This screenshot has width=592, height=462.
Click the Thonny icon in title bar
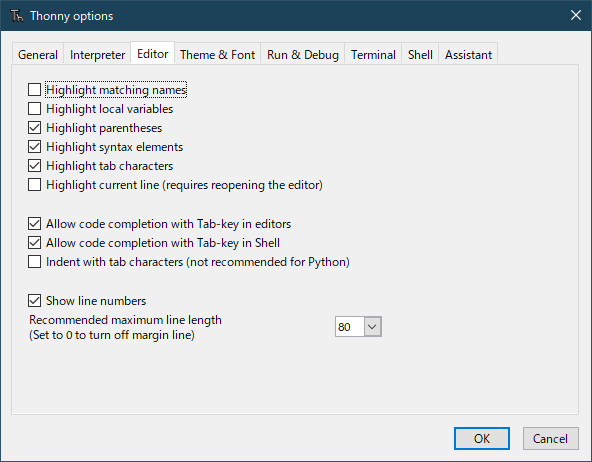17,16
